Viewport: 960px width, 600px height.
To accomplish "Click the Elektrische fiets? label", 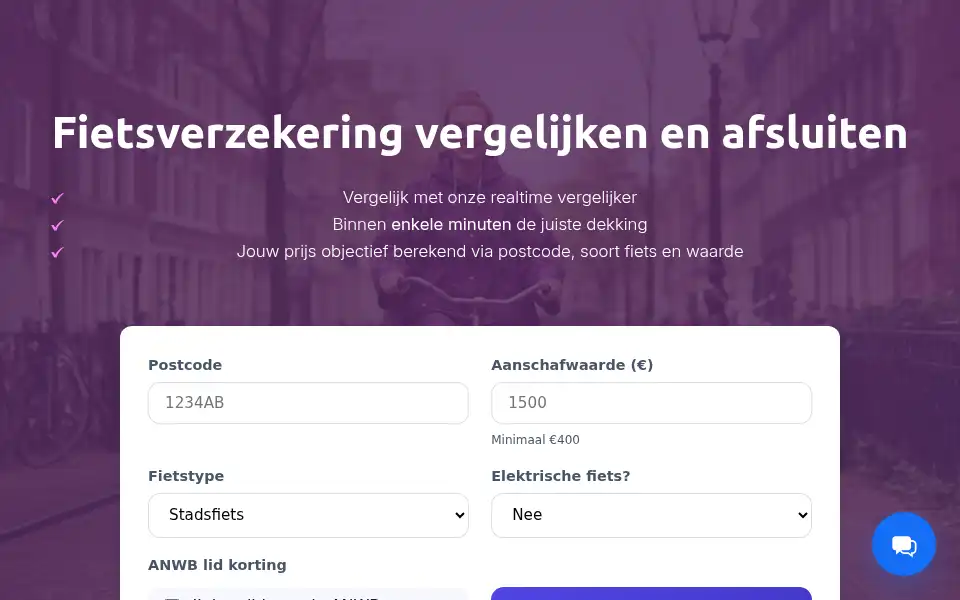I will (561, 476).
